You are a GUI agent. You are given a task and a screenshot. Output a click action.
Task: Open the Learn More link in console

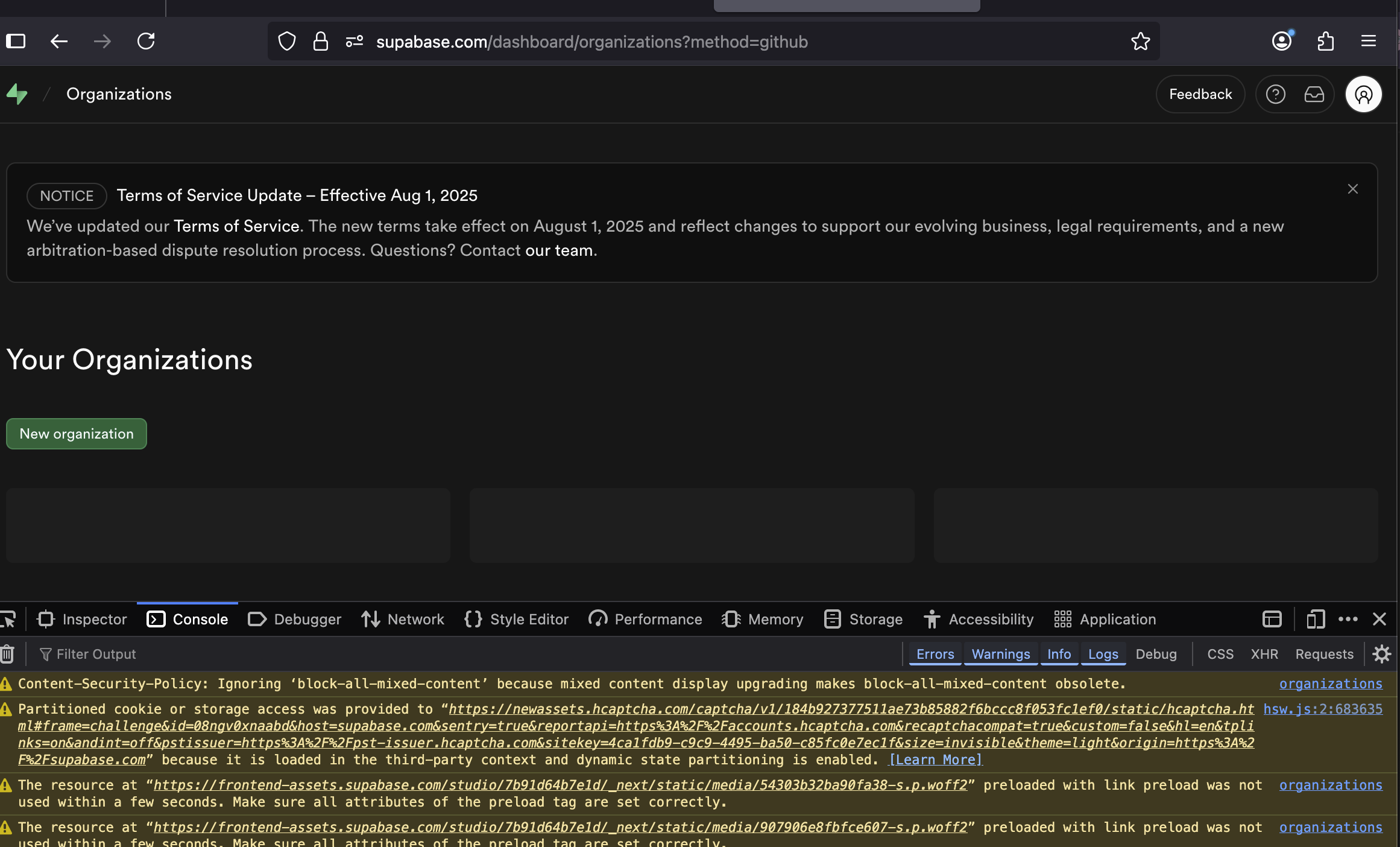(936, 760)
